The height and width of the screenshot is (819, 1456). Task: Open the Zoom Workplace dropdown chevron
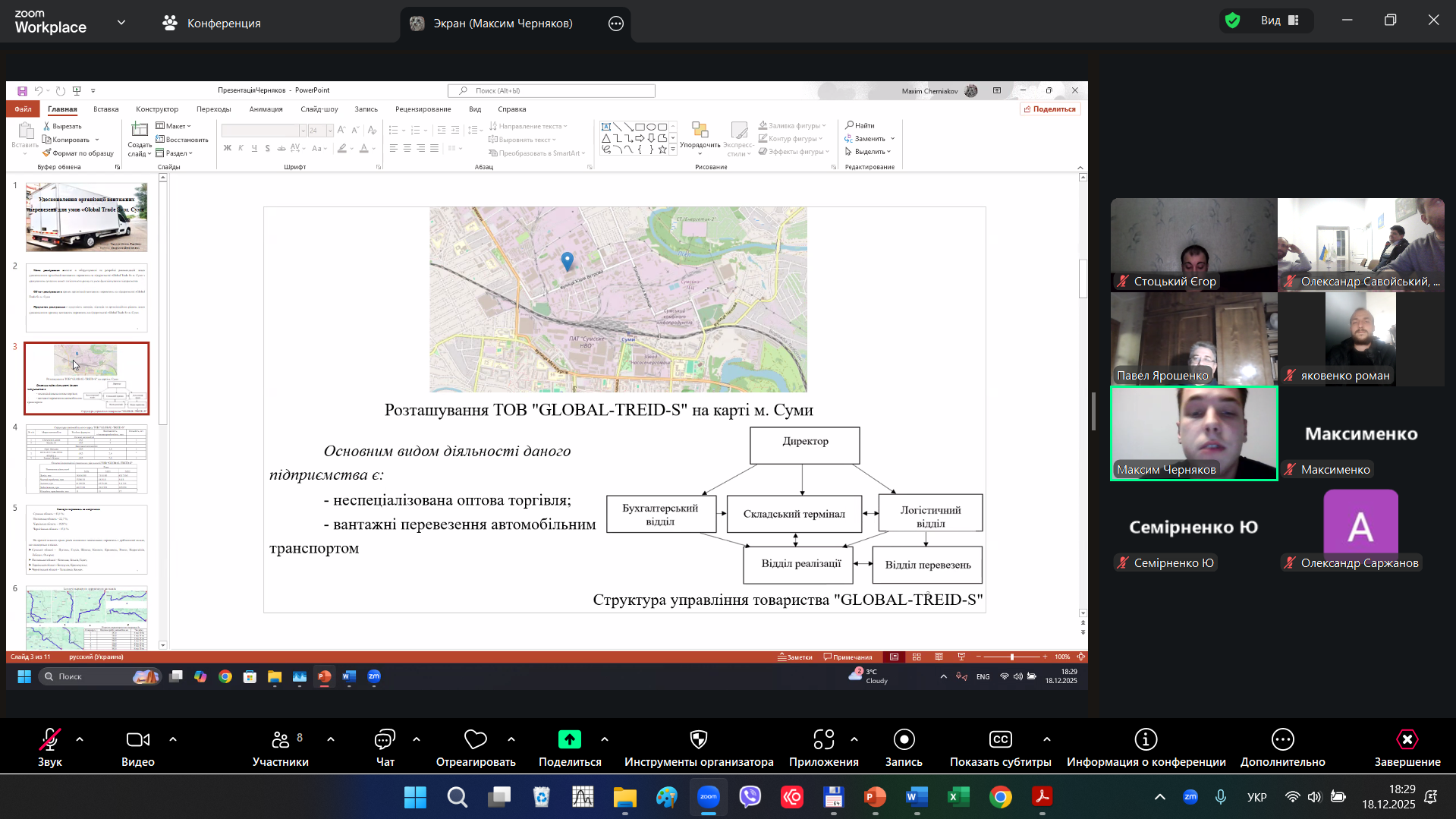pyautogui.click(x=121, y=23)
